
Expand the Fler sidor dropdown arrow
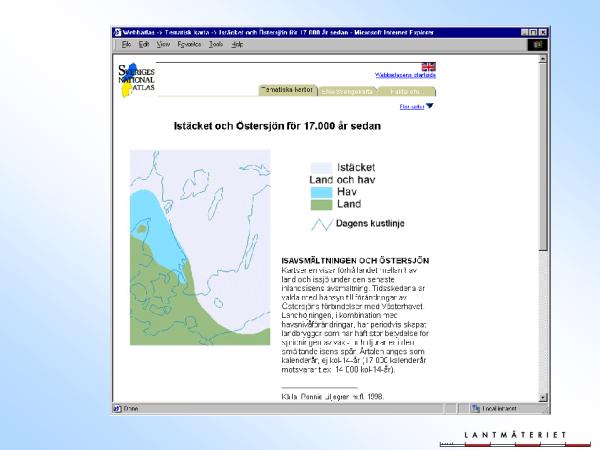coord(430,106)
